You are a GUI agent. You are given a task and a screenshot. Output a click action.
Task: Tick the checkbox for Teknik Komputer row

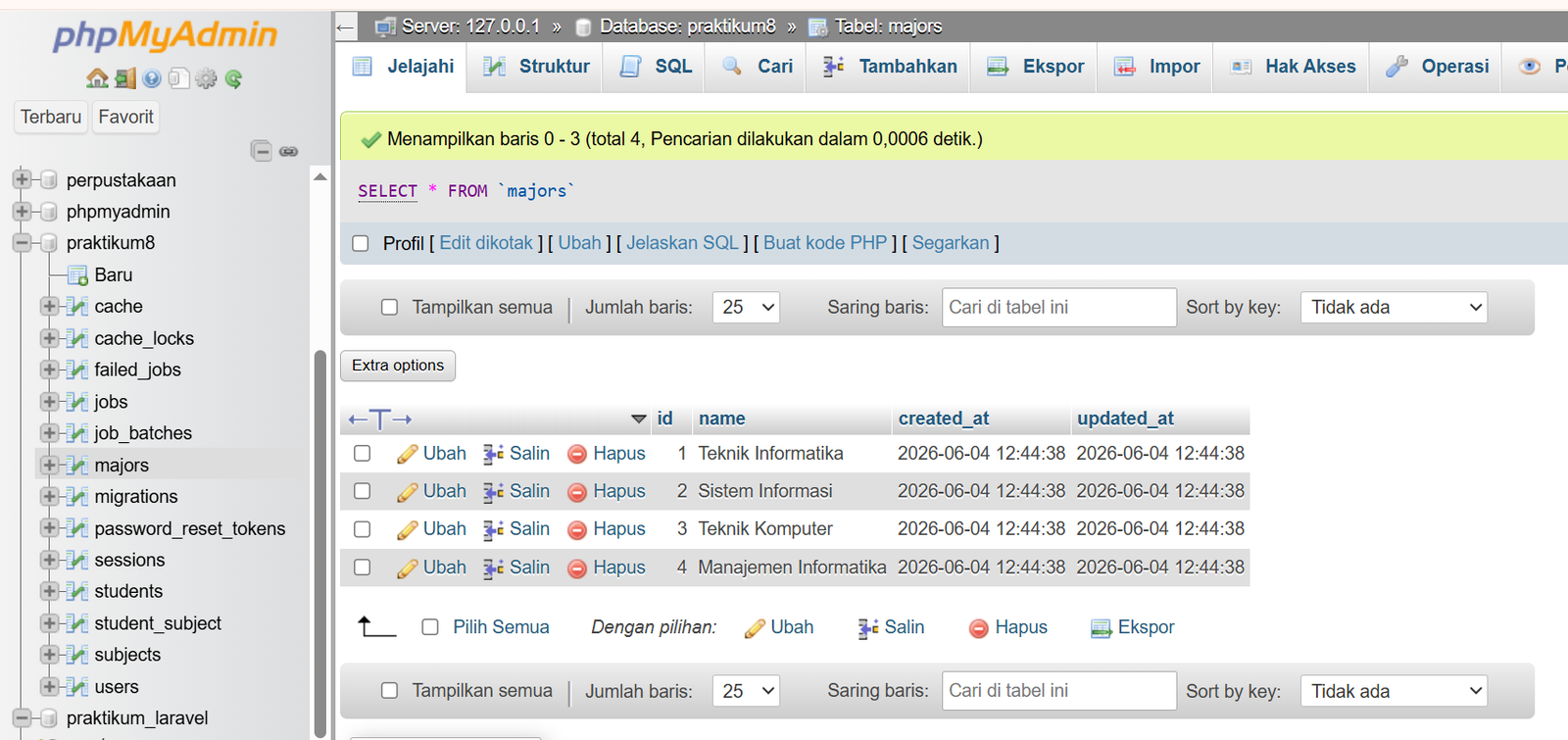(363, 529)
